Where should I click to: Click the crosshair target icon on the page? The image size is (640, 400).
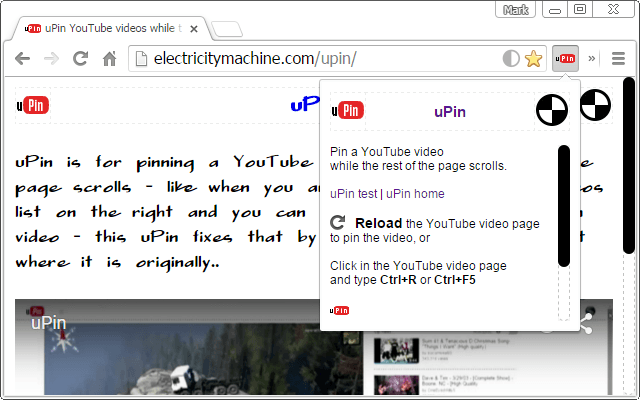[x=596, y=105]
